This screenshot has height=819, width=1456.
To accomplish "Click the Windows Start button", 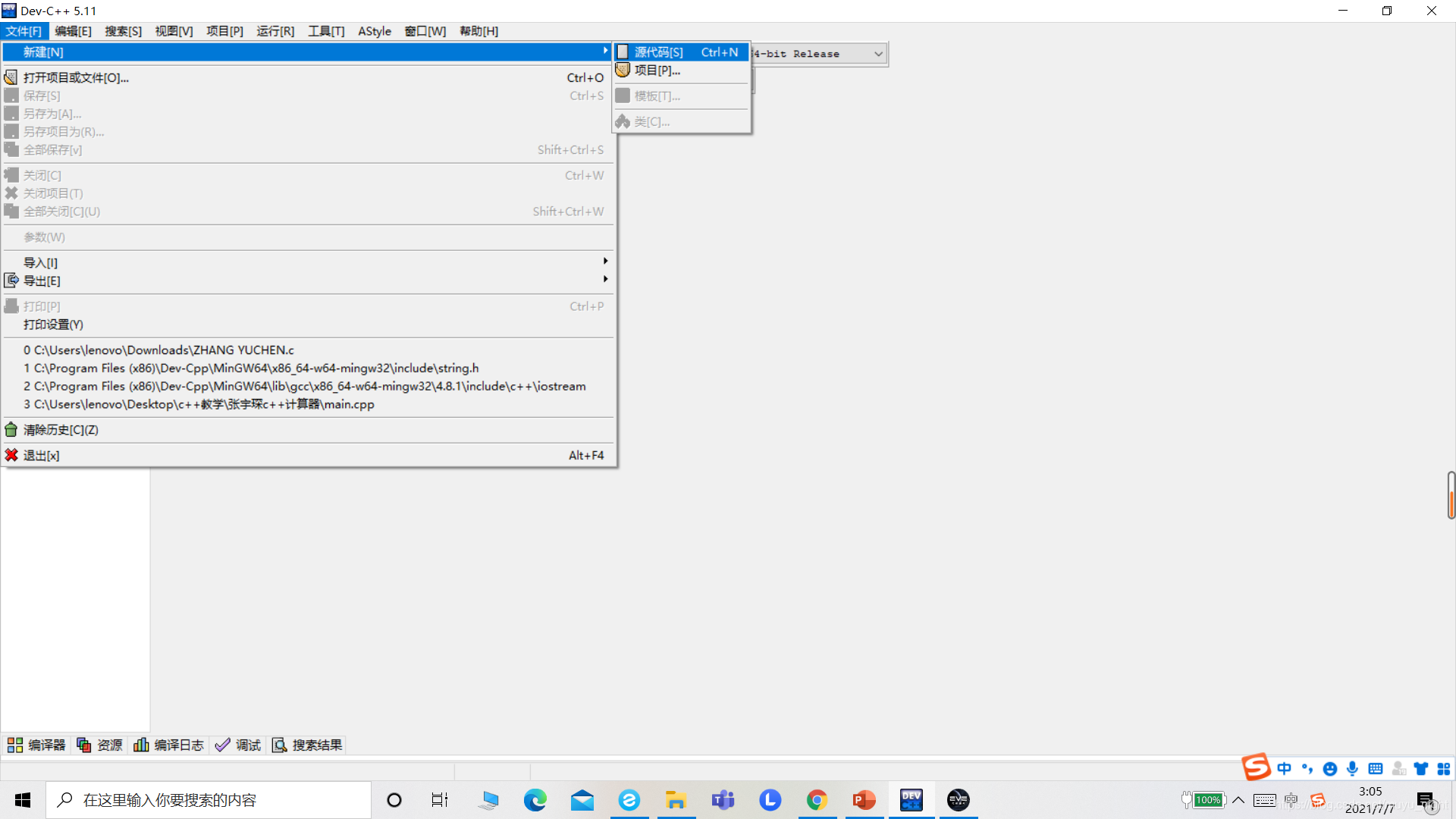I will [x=23, y=800].
